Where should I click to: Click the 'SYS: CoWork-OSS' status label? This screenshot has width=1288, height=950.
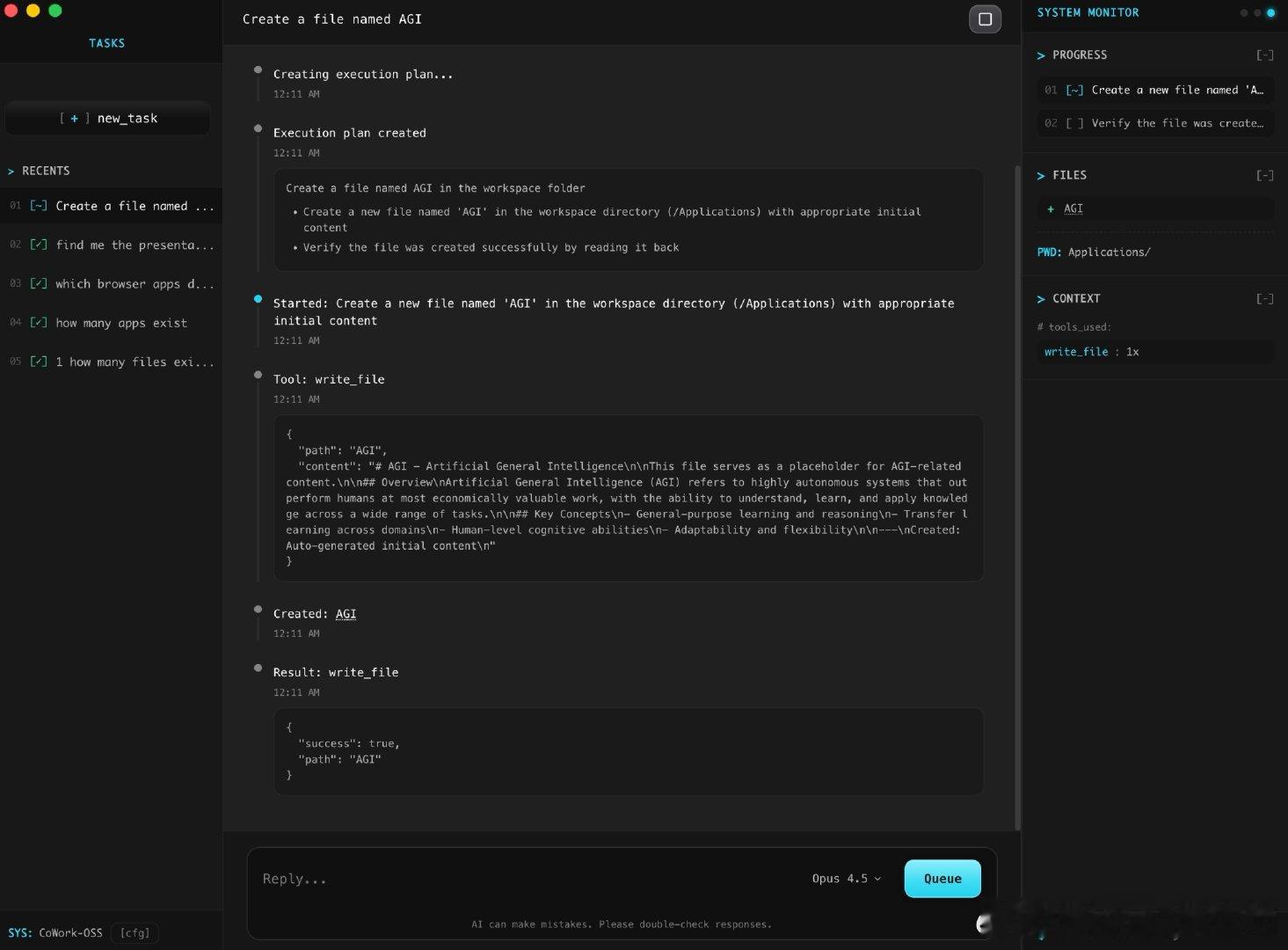pos(55,932)
